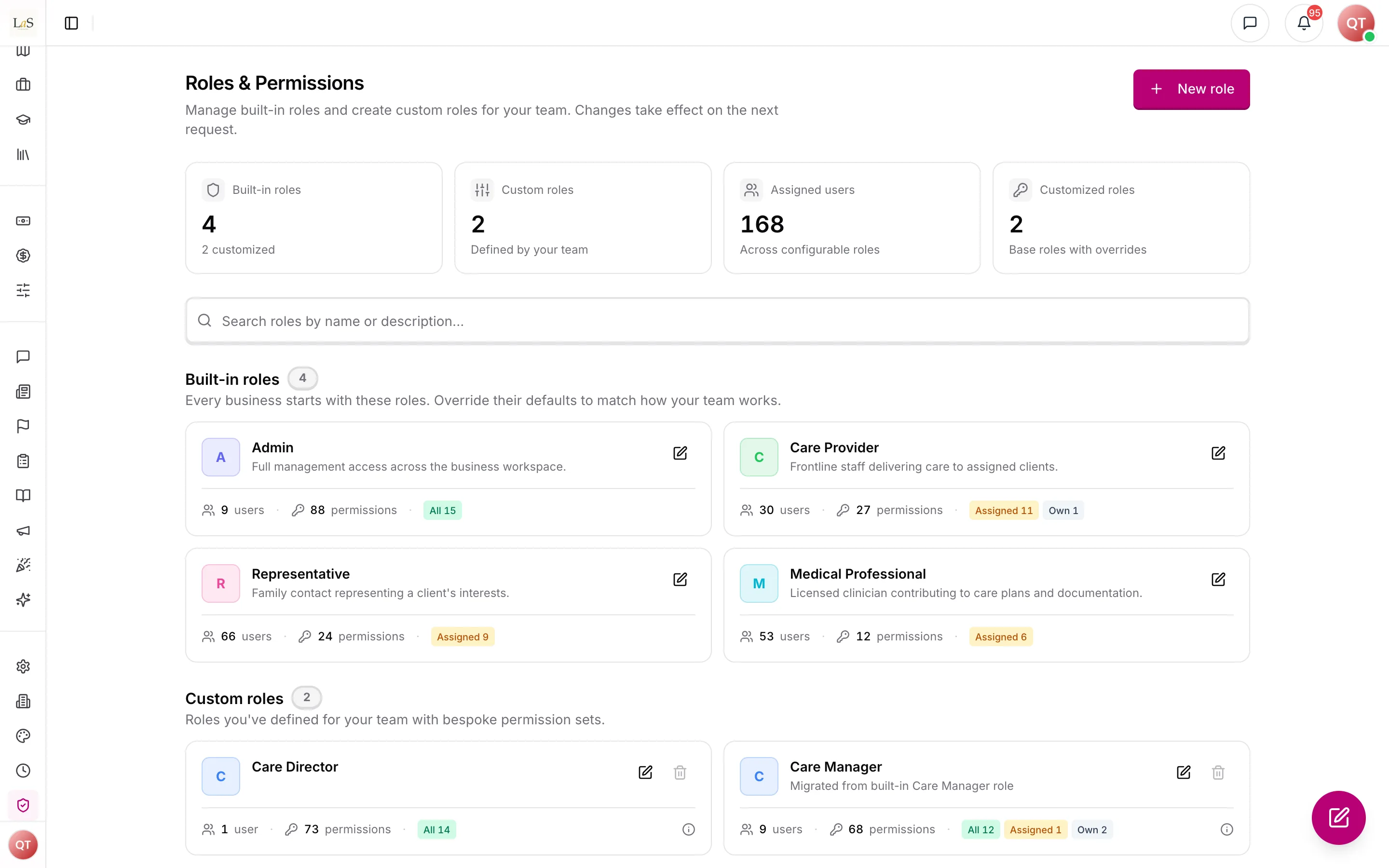
Task: Open the QT user avatar menu
Action: tap(1356, 23)
